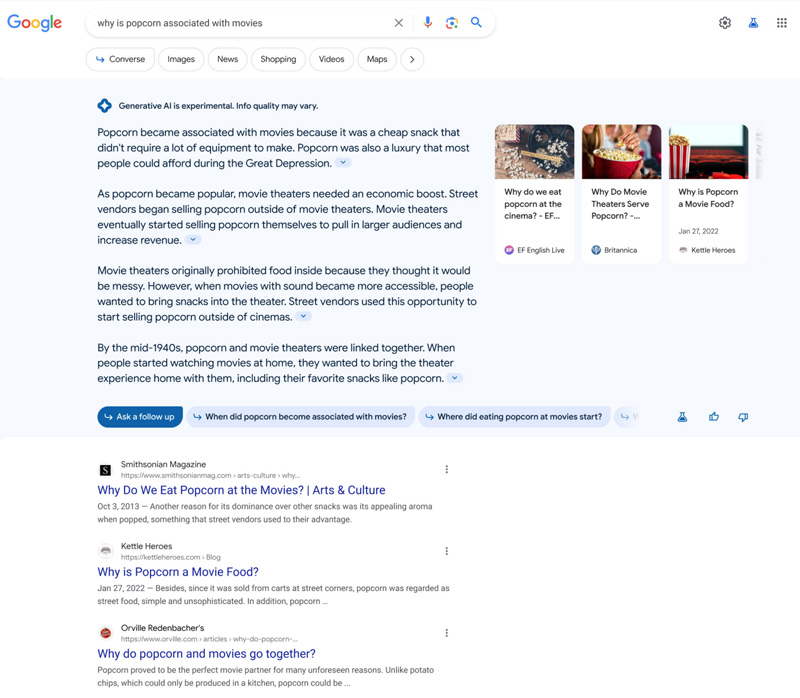Click the blue magnifier search icon
Screen dimensions: 800x698
pyautogui.click(x=477, y=23)
